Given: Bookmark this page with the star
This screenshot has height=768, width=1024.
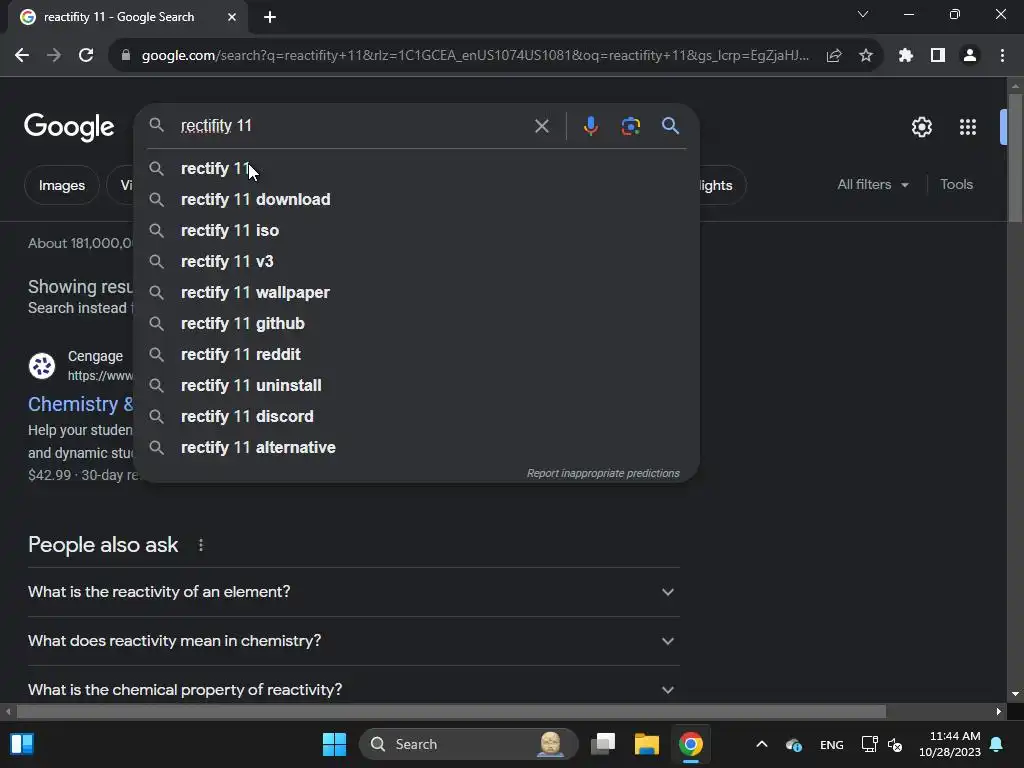Looking at the screenshot, I should coord(866,56).
